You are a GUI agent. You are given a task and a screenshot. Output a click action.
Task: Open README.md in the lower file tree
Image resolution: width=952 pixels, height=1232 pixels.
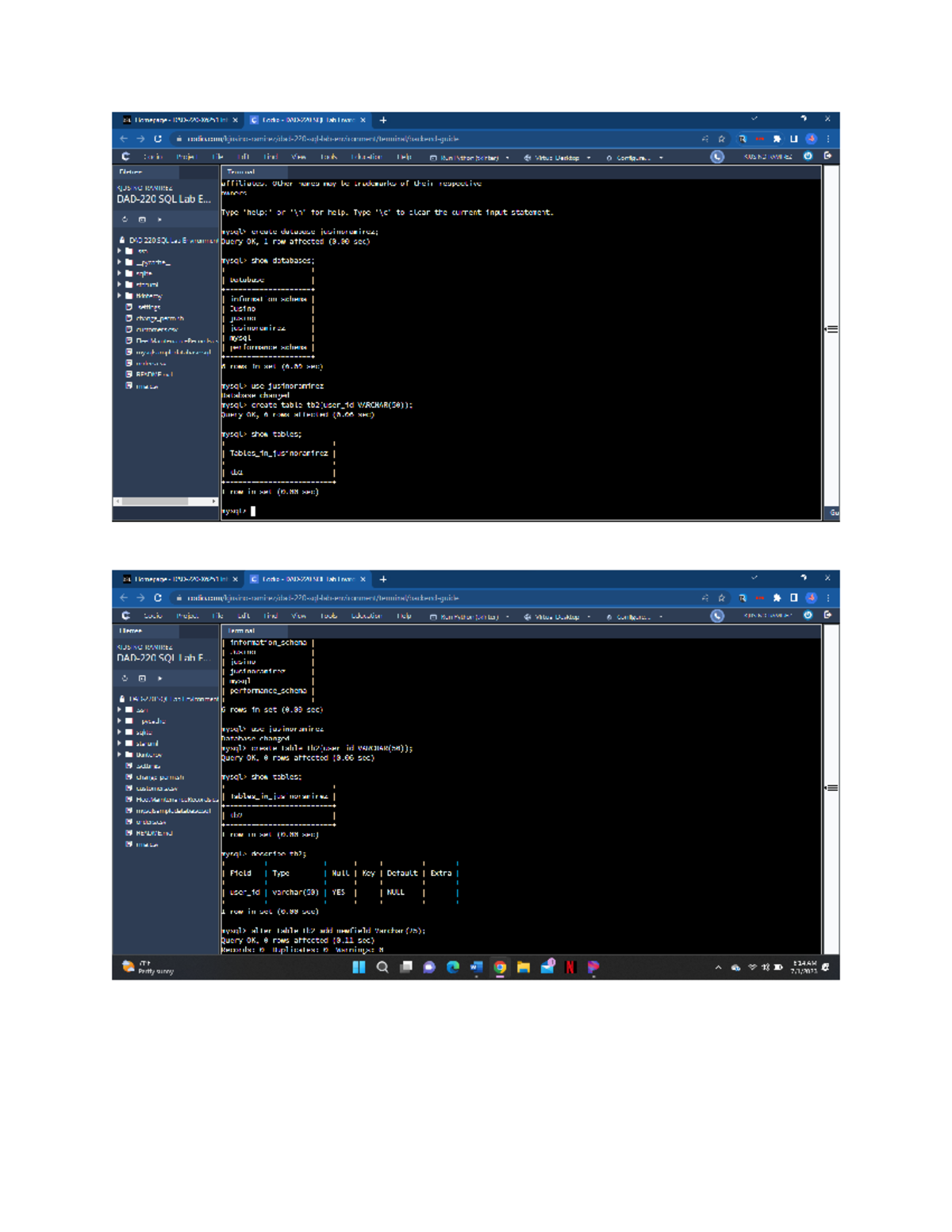click(153, 833)
